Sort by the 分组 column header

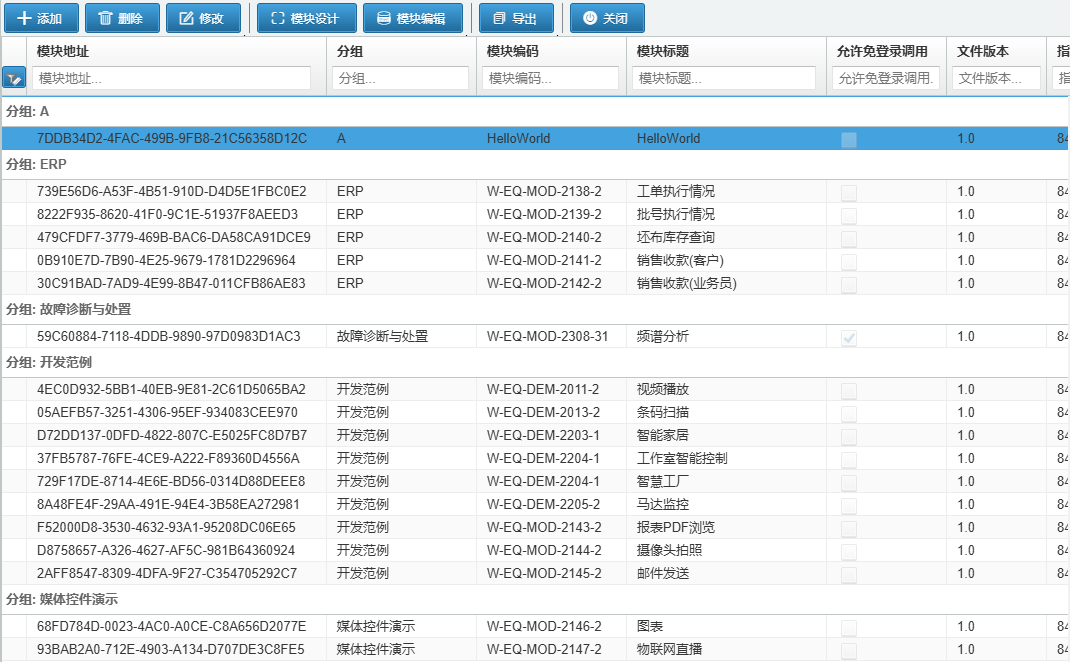point(349,51)
